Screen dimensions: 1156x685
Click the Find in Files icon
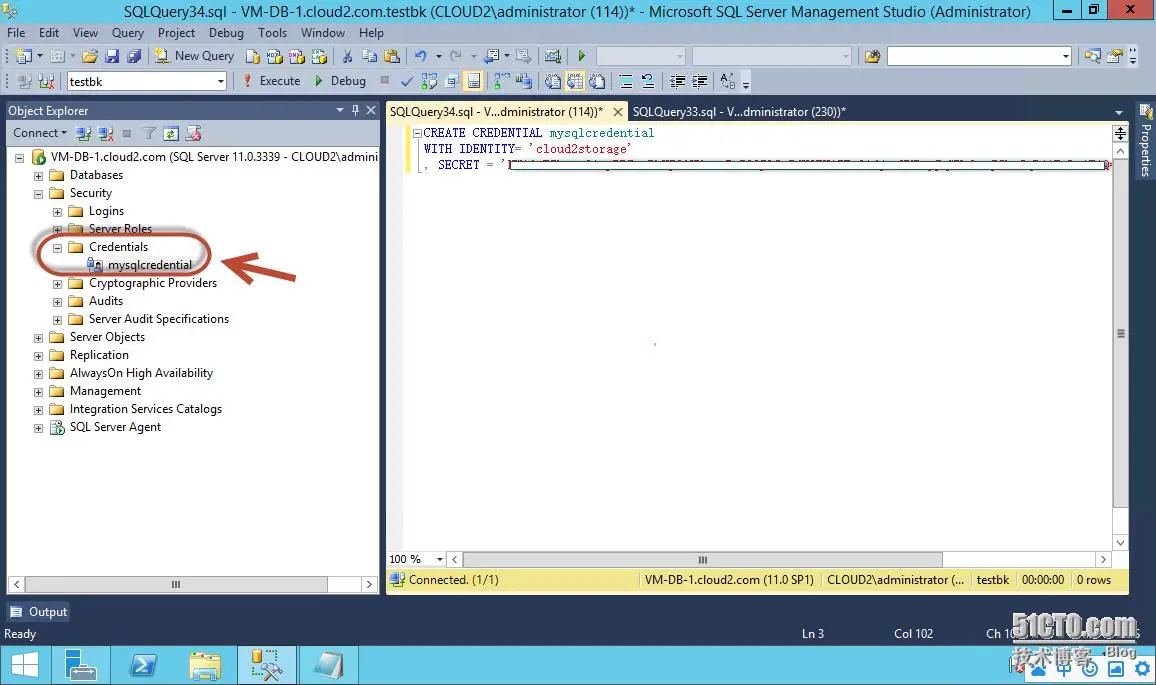pos(872,56)
